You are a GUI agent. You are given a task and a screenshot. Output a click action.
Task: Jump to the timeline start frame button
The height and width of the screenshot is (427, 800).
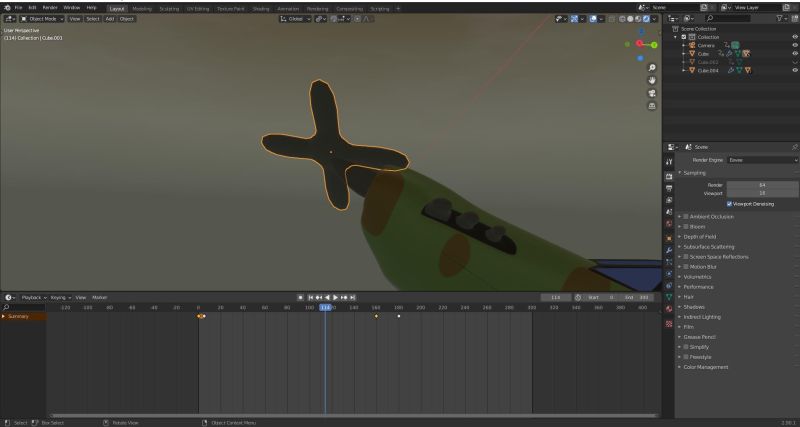[x=310, y=297]
